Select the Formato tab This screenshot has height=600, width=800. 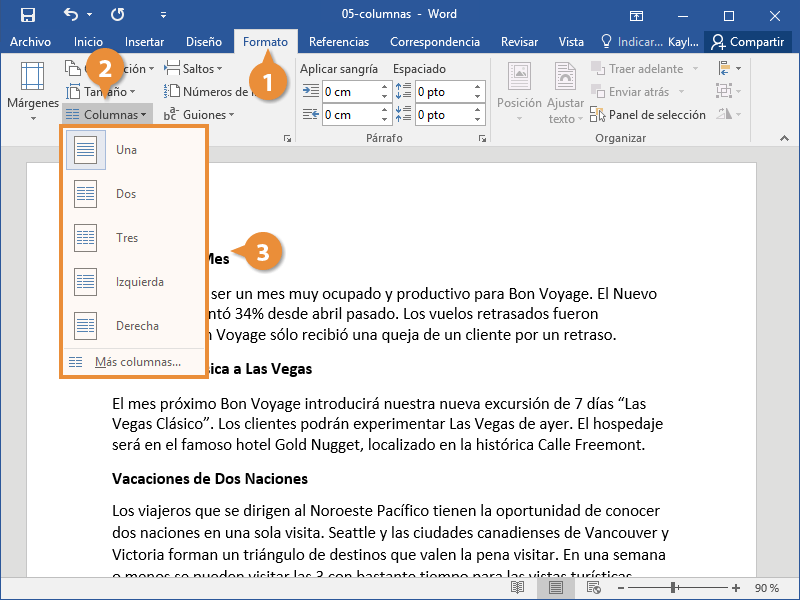pyautogui.click(x=265, y=42)
